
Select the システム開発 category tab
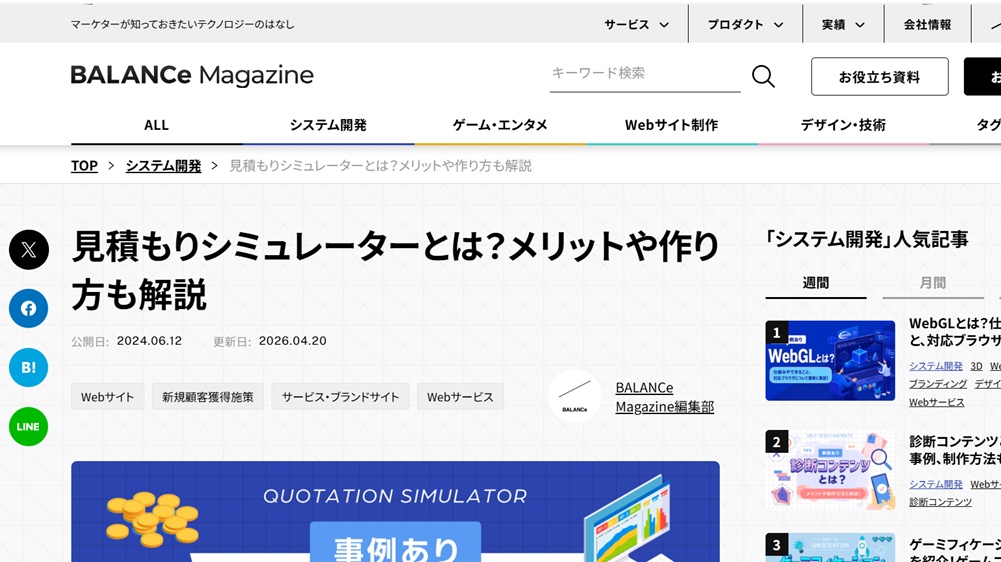[328, 125]
